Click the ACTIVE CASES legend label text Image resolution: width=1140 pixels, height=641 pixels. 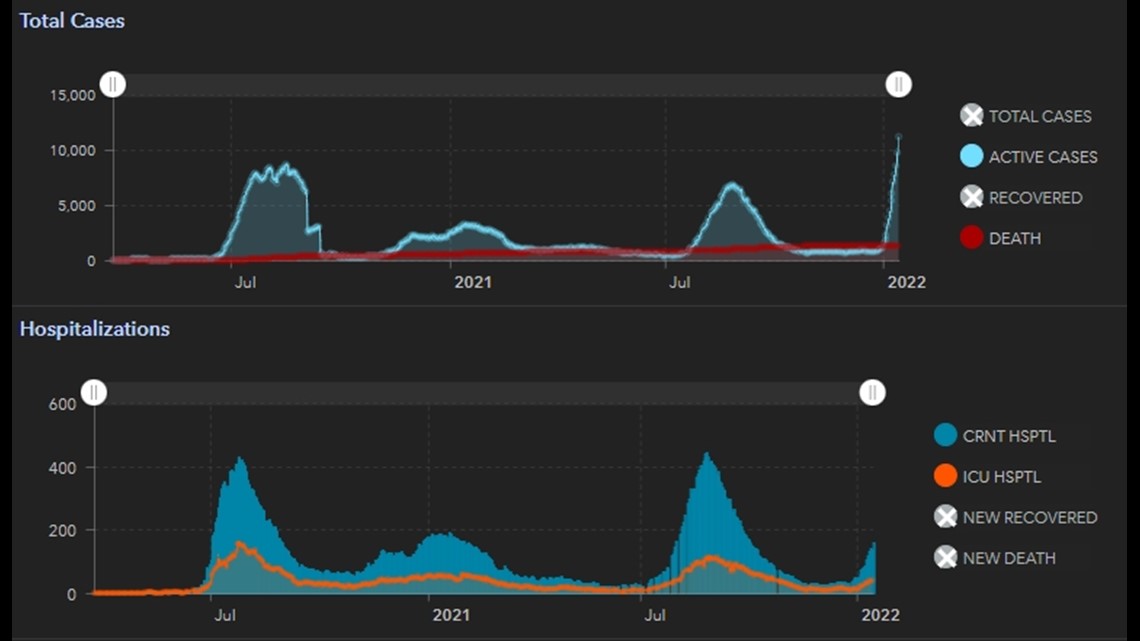[1042, 157]
